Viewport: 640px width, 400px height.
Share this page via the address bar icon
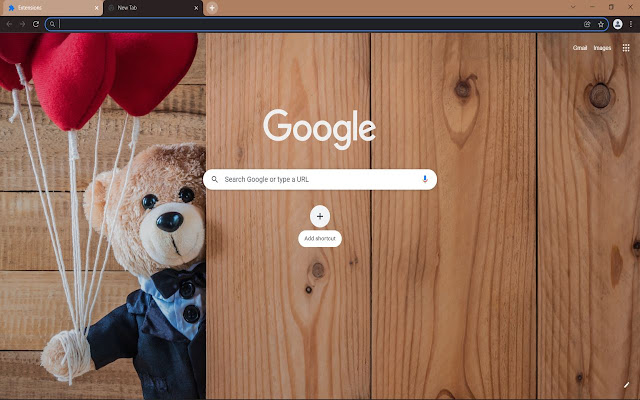coord(587,24)
